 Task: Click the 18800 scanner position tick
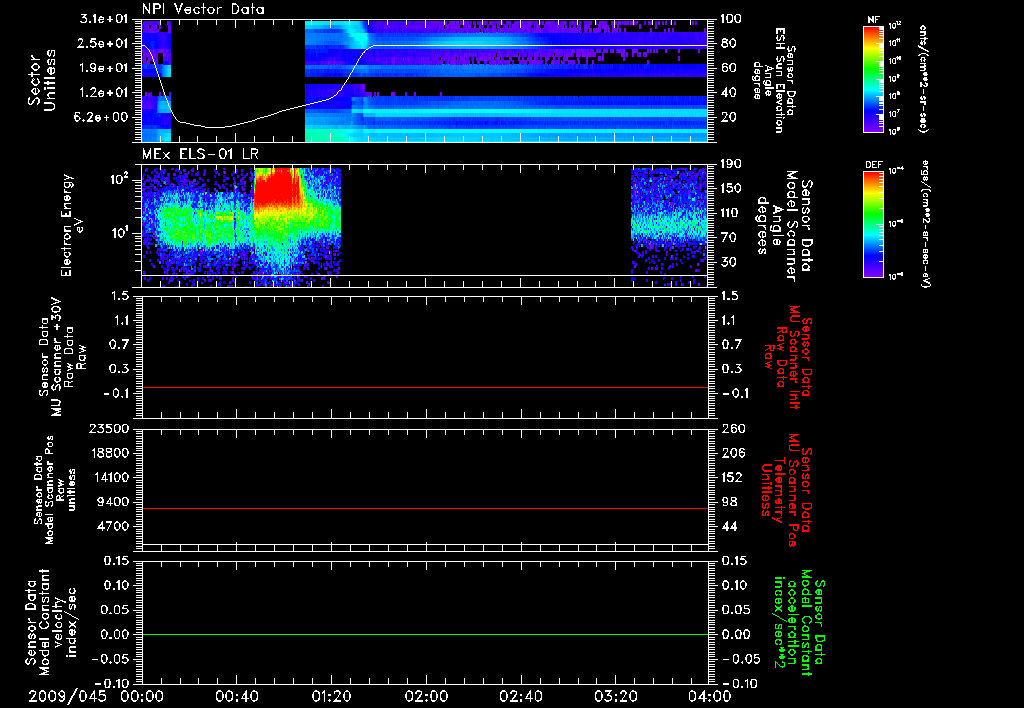click(109, 453)
